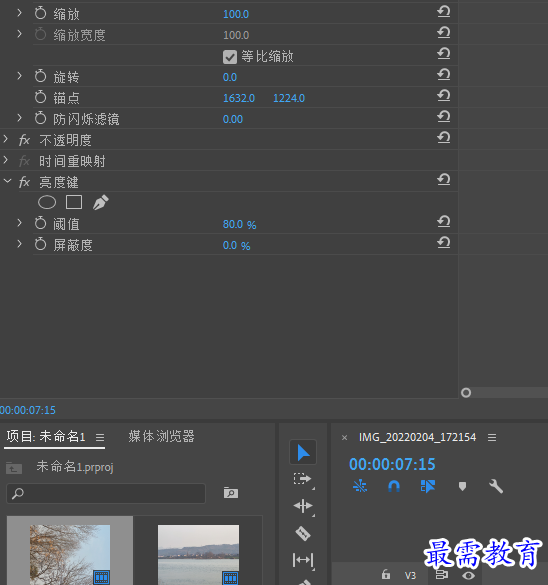Reset the 屏蔽度 parameter
548x585 pixels.
444,243
